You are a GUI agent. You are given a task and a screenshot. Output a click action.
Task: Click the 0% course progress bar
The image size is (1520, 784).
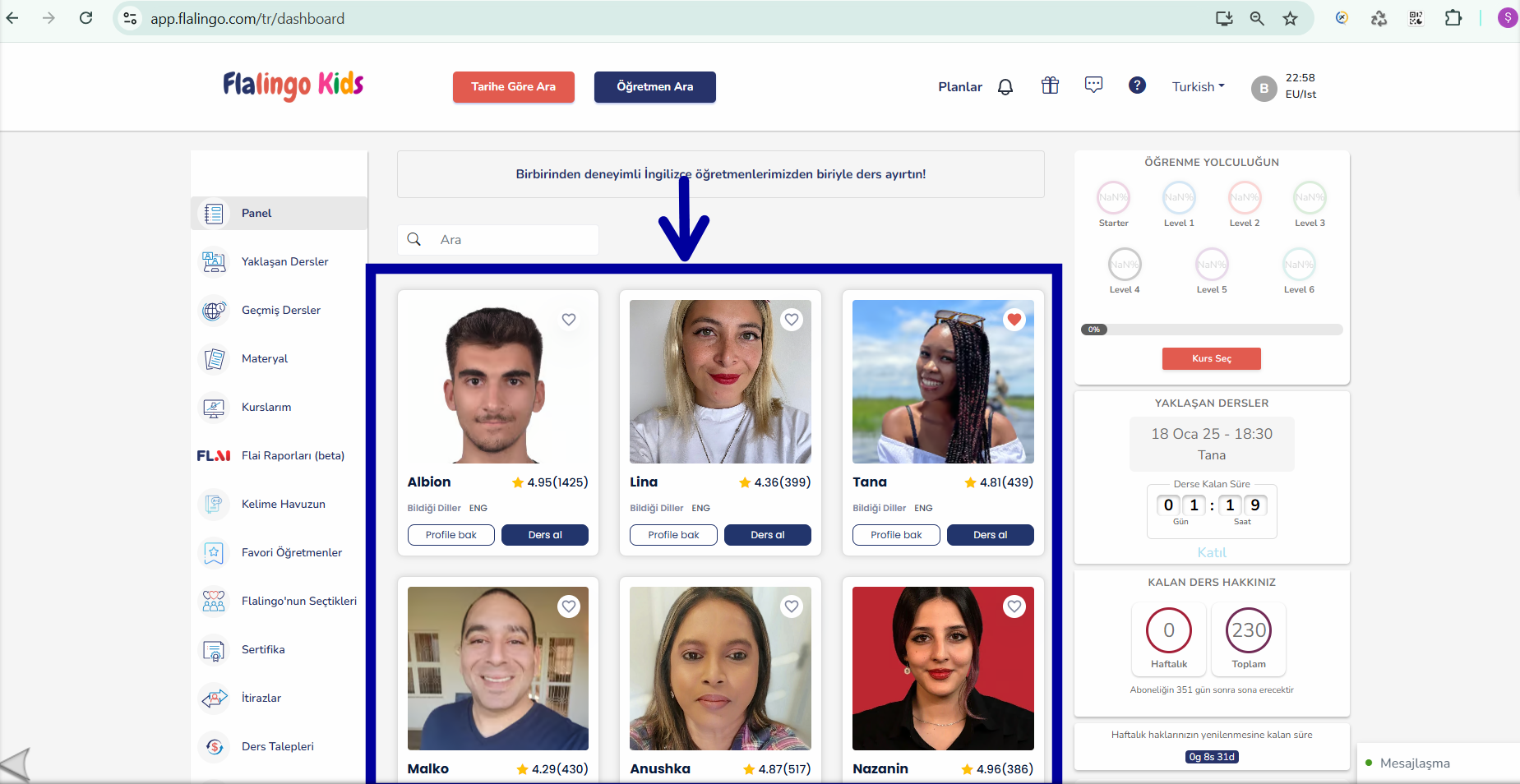pos(1212,330)
